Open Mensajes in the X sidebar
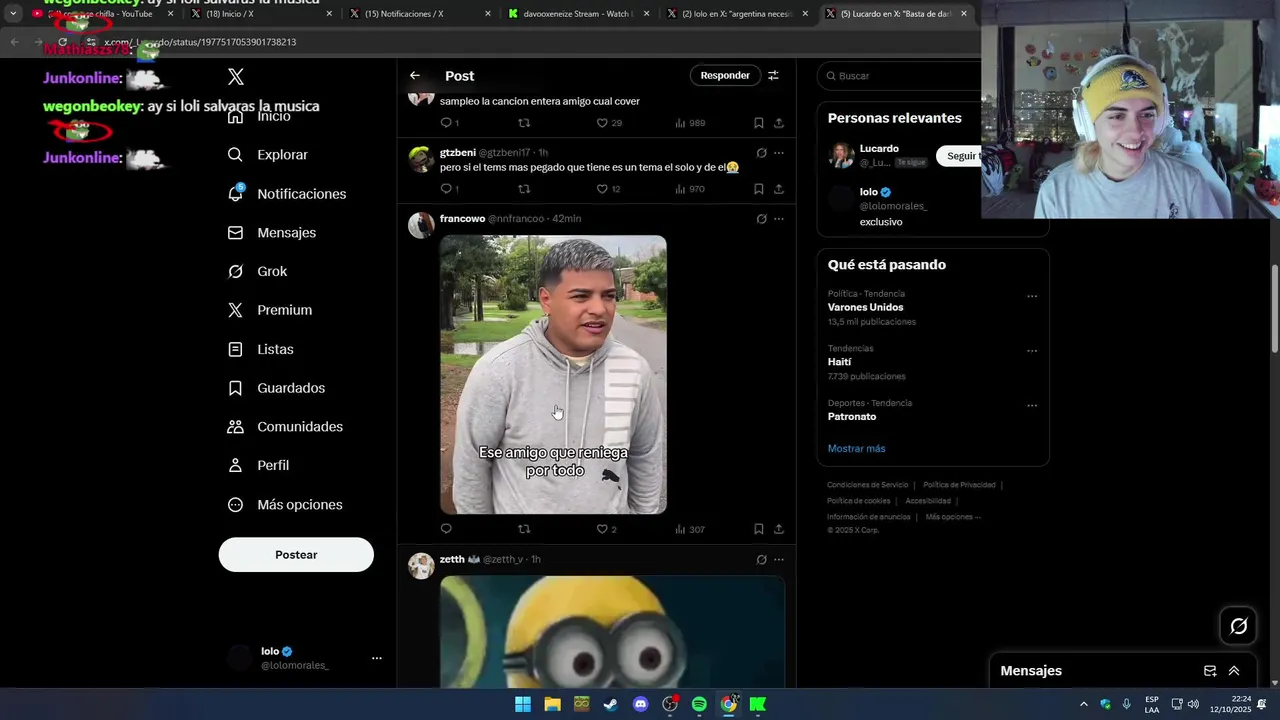 tap(272, 232)
